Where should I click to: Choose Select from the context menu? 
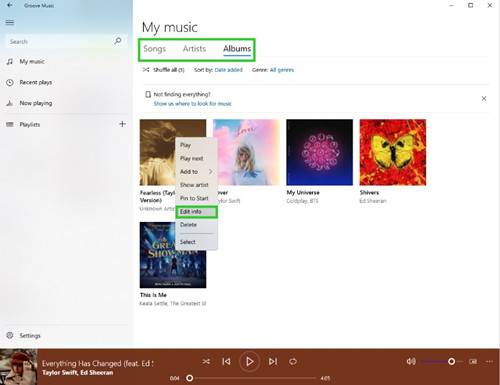point(197,242)
